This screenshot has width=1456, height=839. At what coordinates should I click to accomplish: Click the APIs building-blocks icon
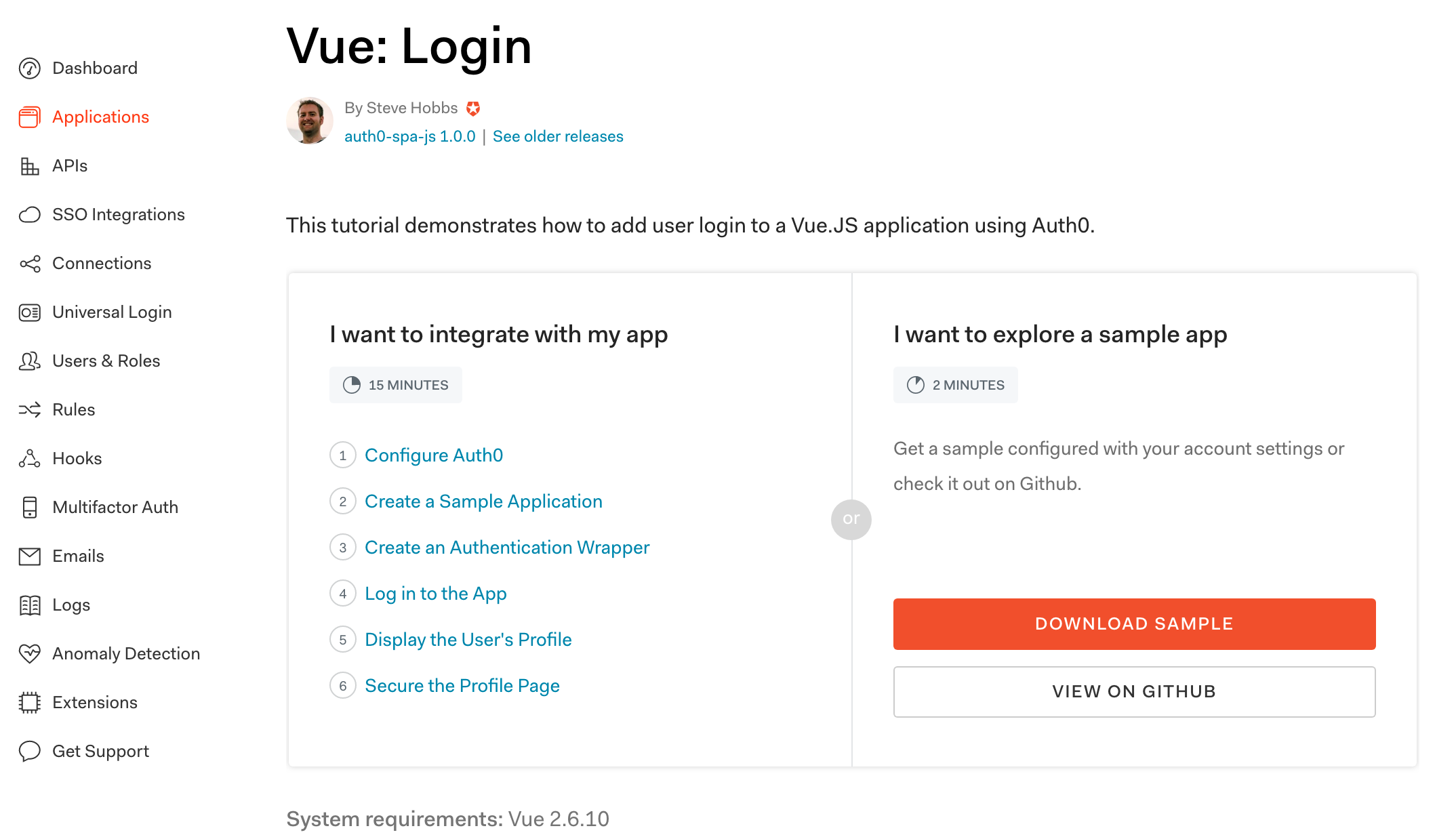coord(30,166)
